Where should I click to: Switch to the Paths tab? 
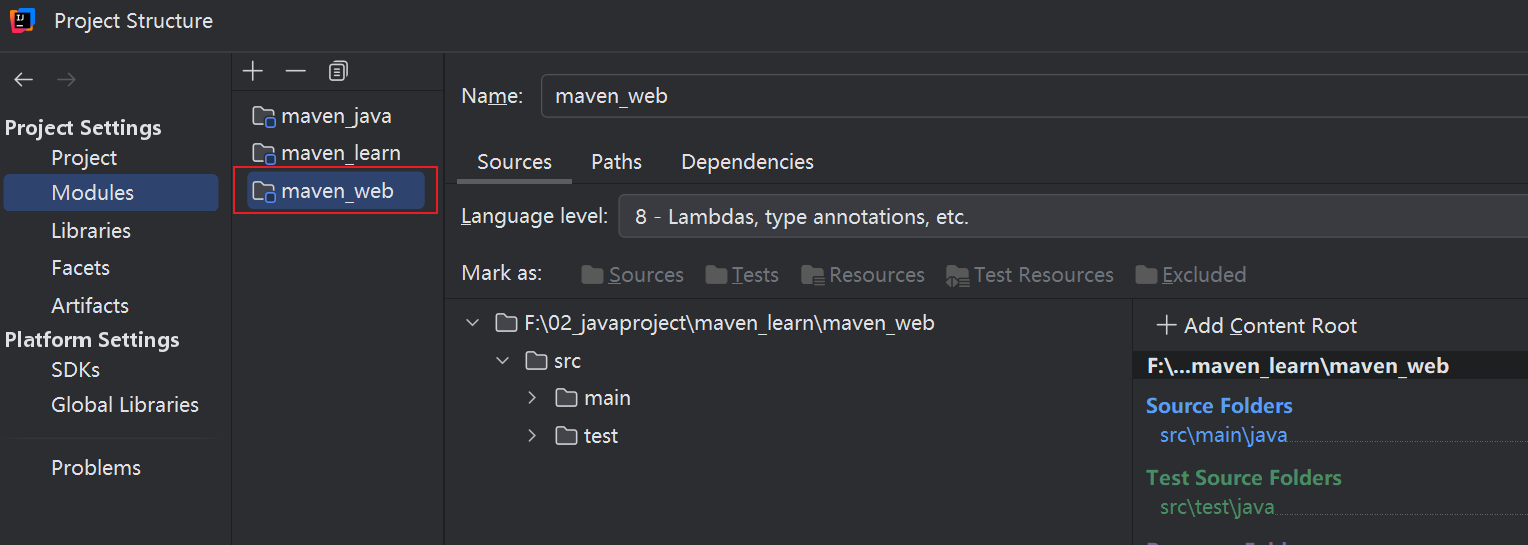(616, 162)
